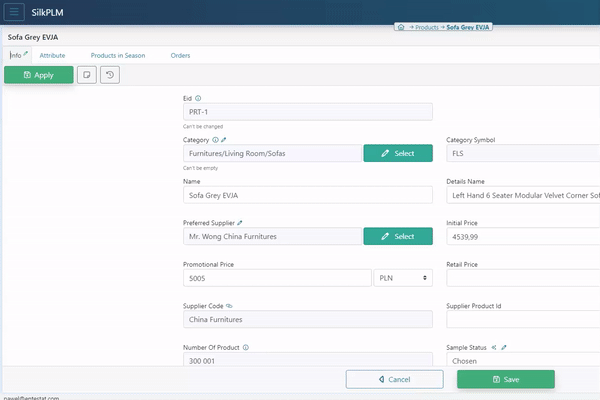Click Select button for Category
This screenshot has width=600, height=400.
[397, 153]
